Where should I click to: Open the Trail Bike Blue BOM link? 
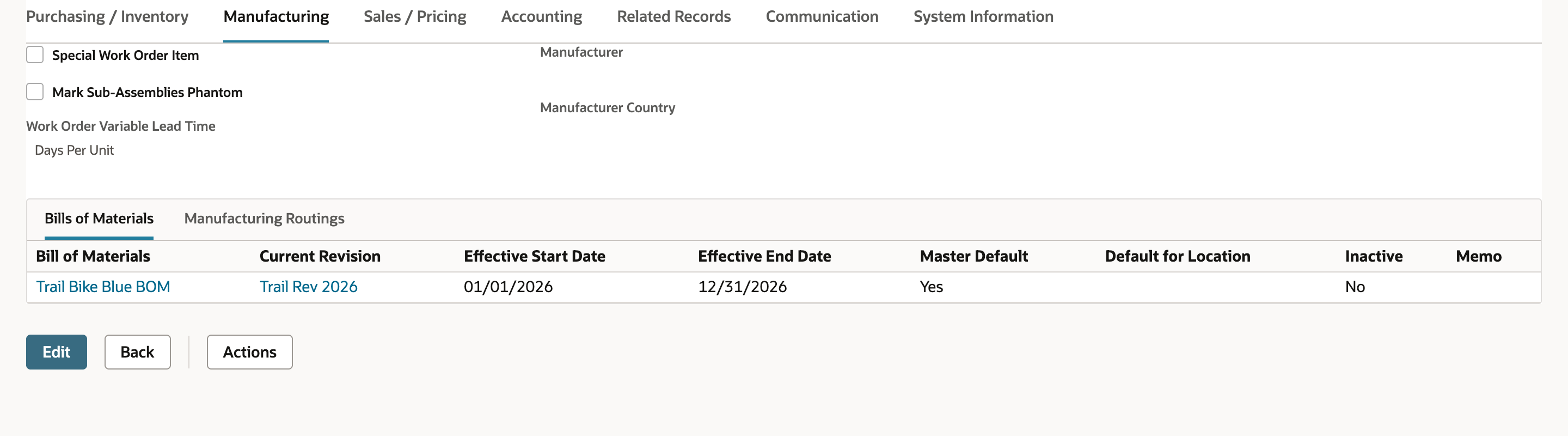[103, 287]
